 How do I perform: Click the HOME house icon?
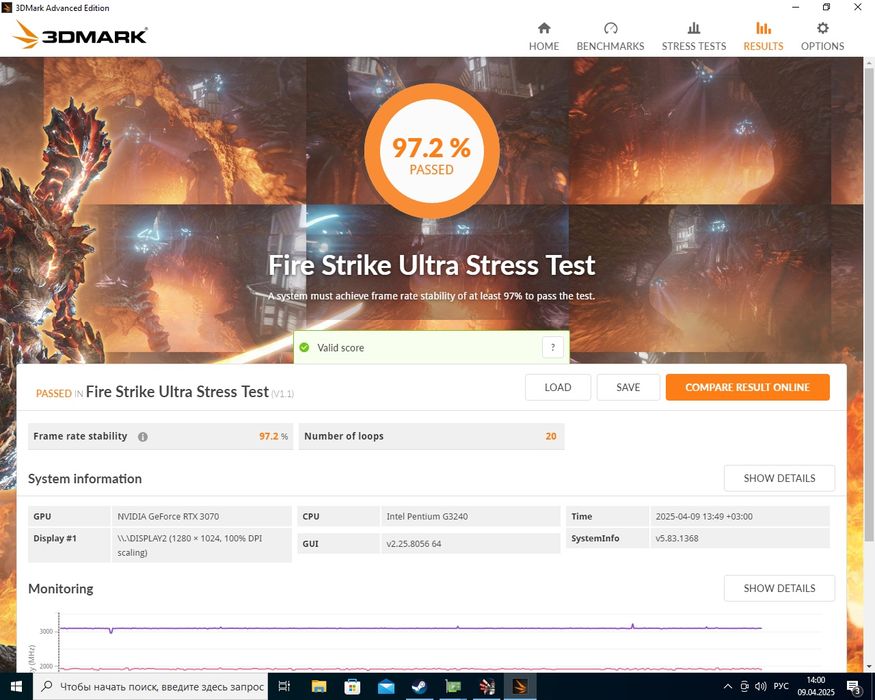click(544, 28)
